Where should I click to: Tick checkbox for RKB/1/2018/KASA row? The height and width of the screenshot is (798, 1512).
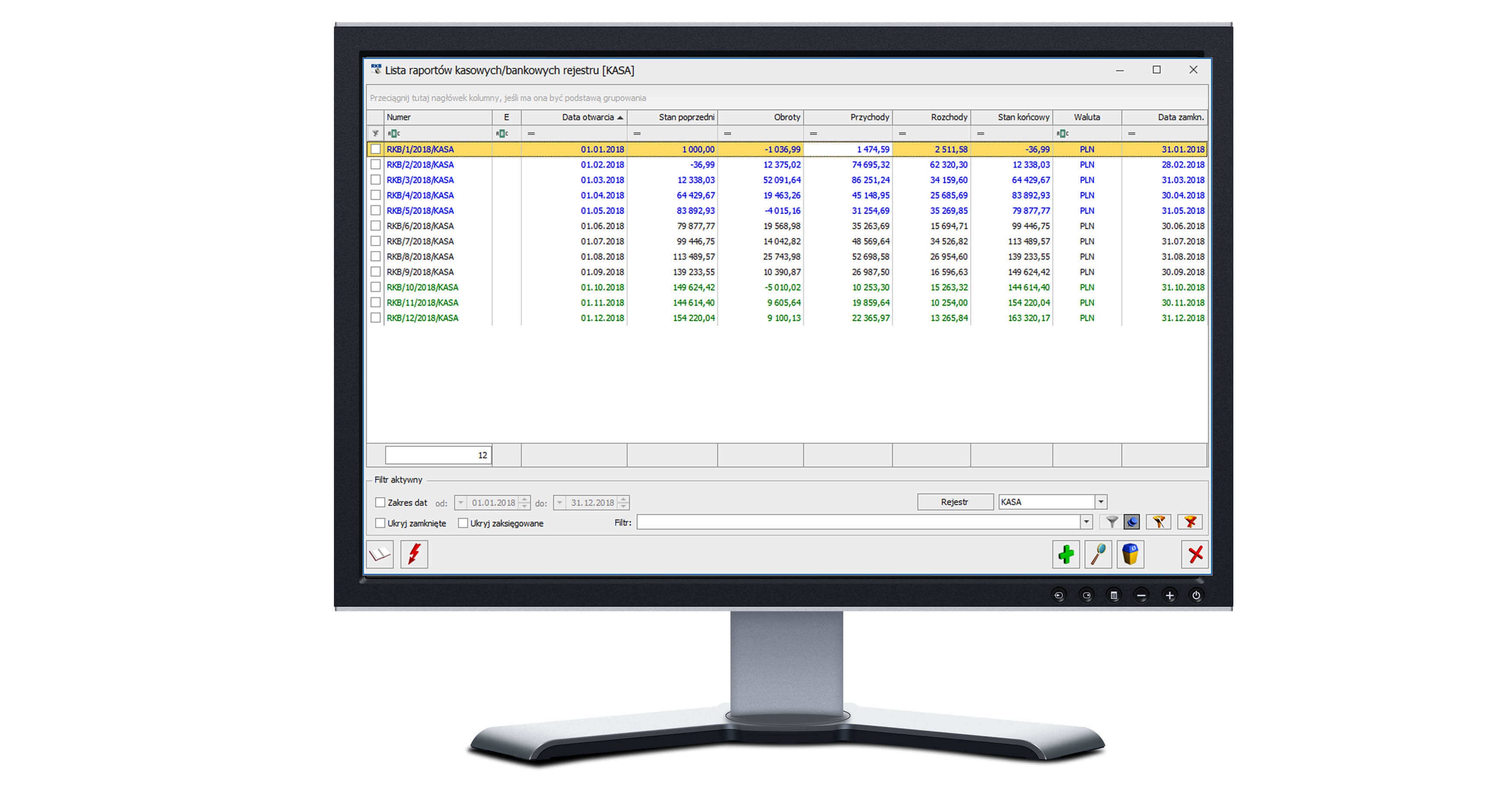click(376, 149)
